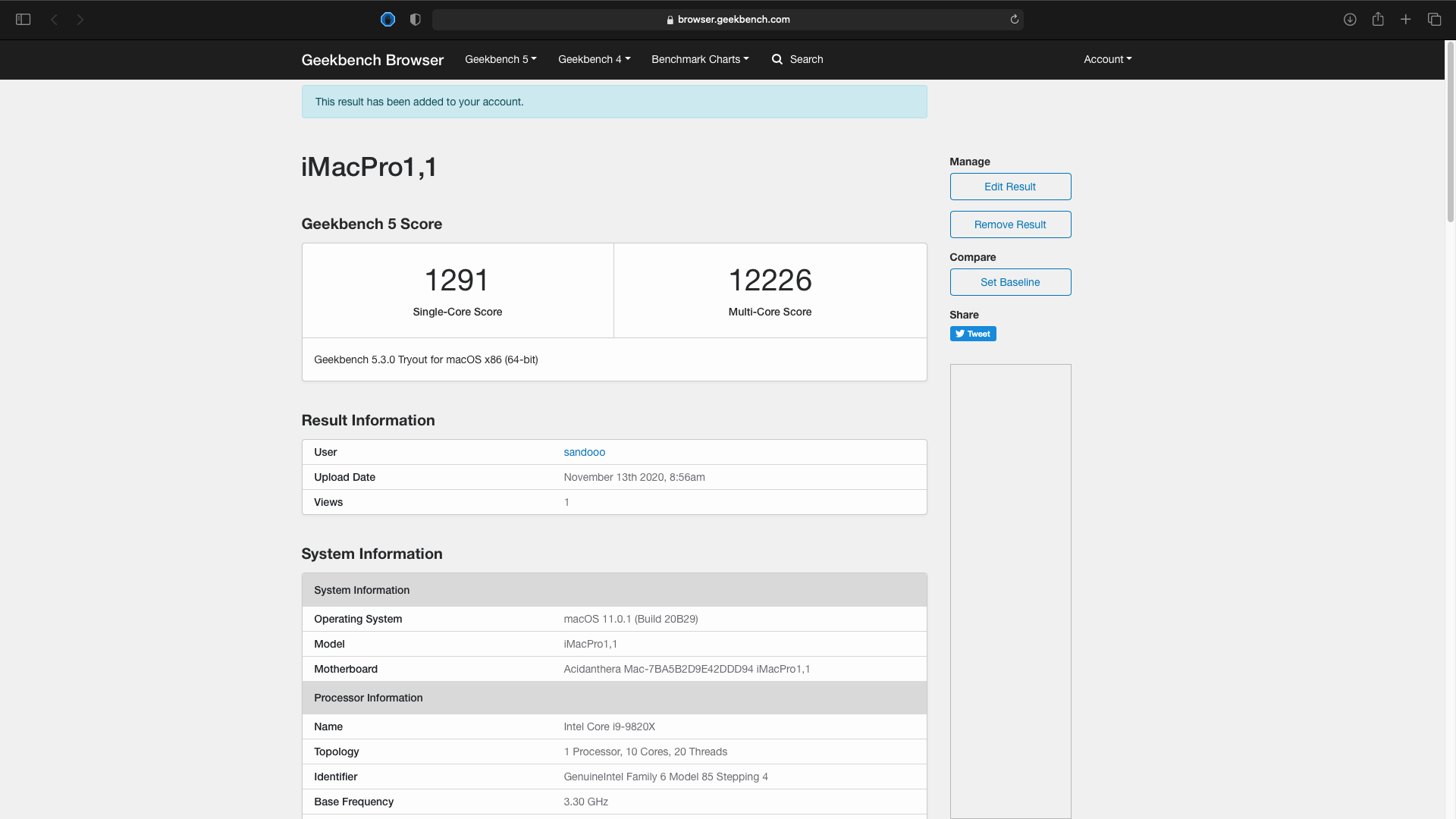Show the tab overview icon

(1434, 20)
